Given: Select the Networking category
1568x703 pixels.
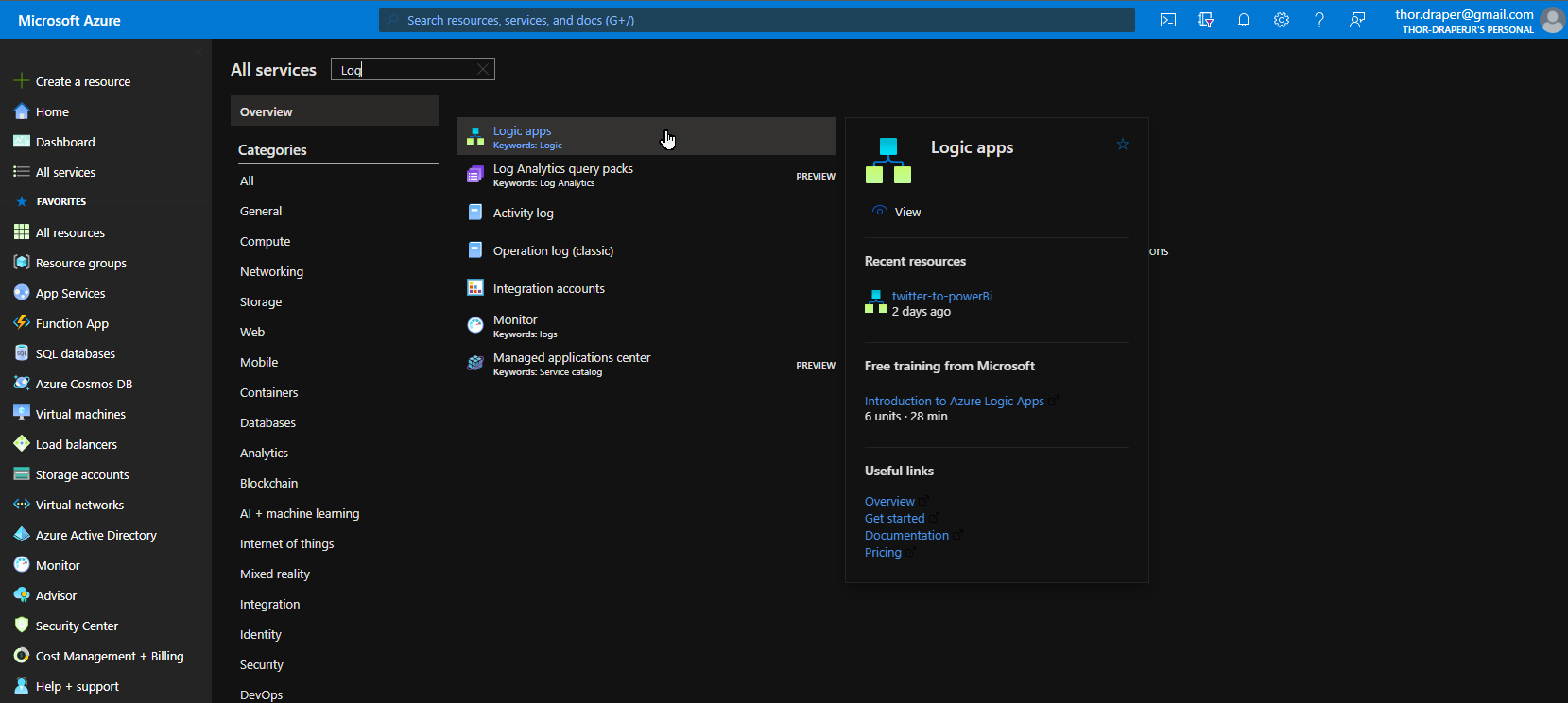Looking at the screenshot, I should [x=271, y=271].
